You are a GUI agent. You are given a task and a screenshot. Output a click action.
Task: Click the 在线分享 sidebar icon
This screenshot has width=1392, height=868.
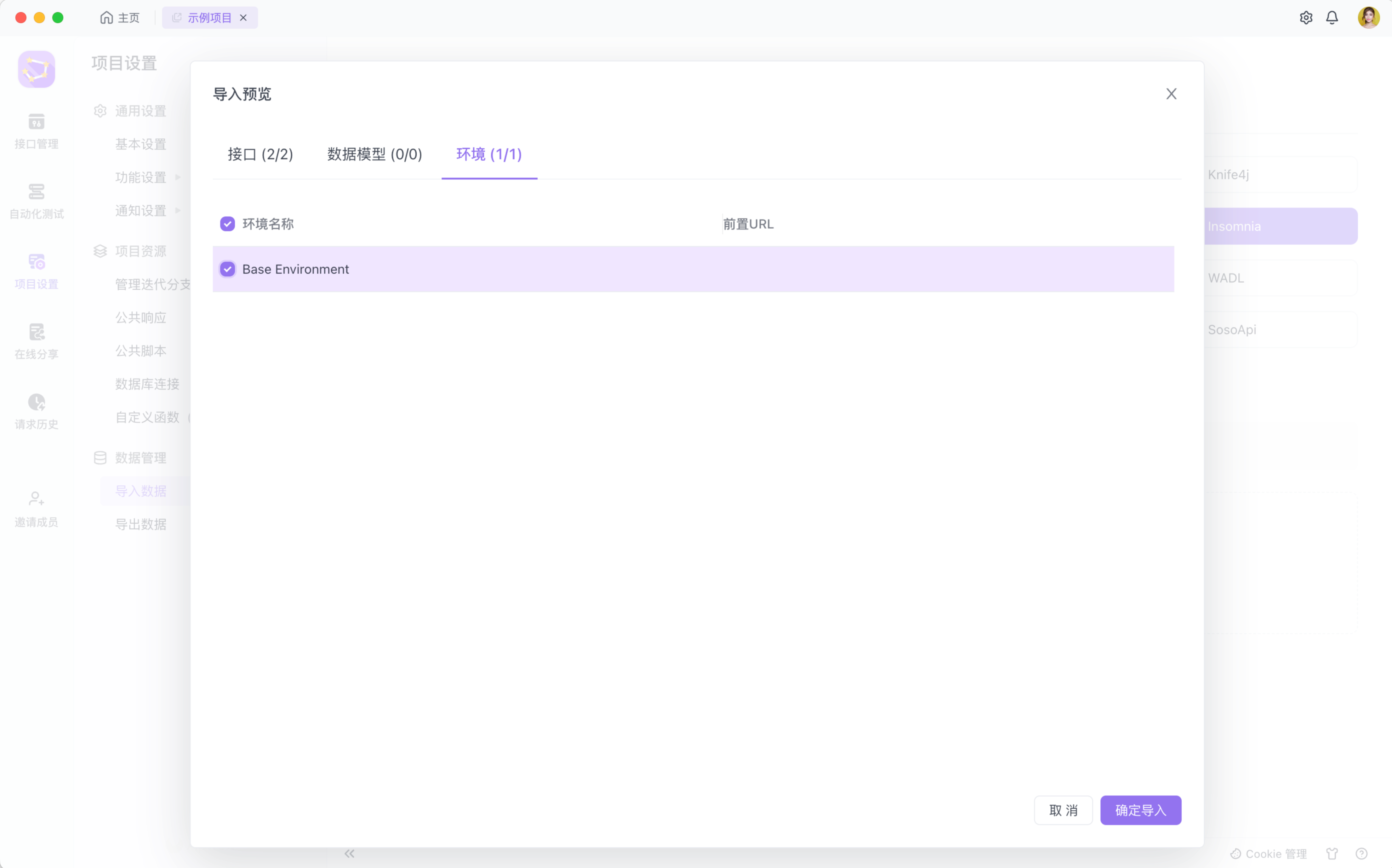pyautogui.click(x=36, y=332)
